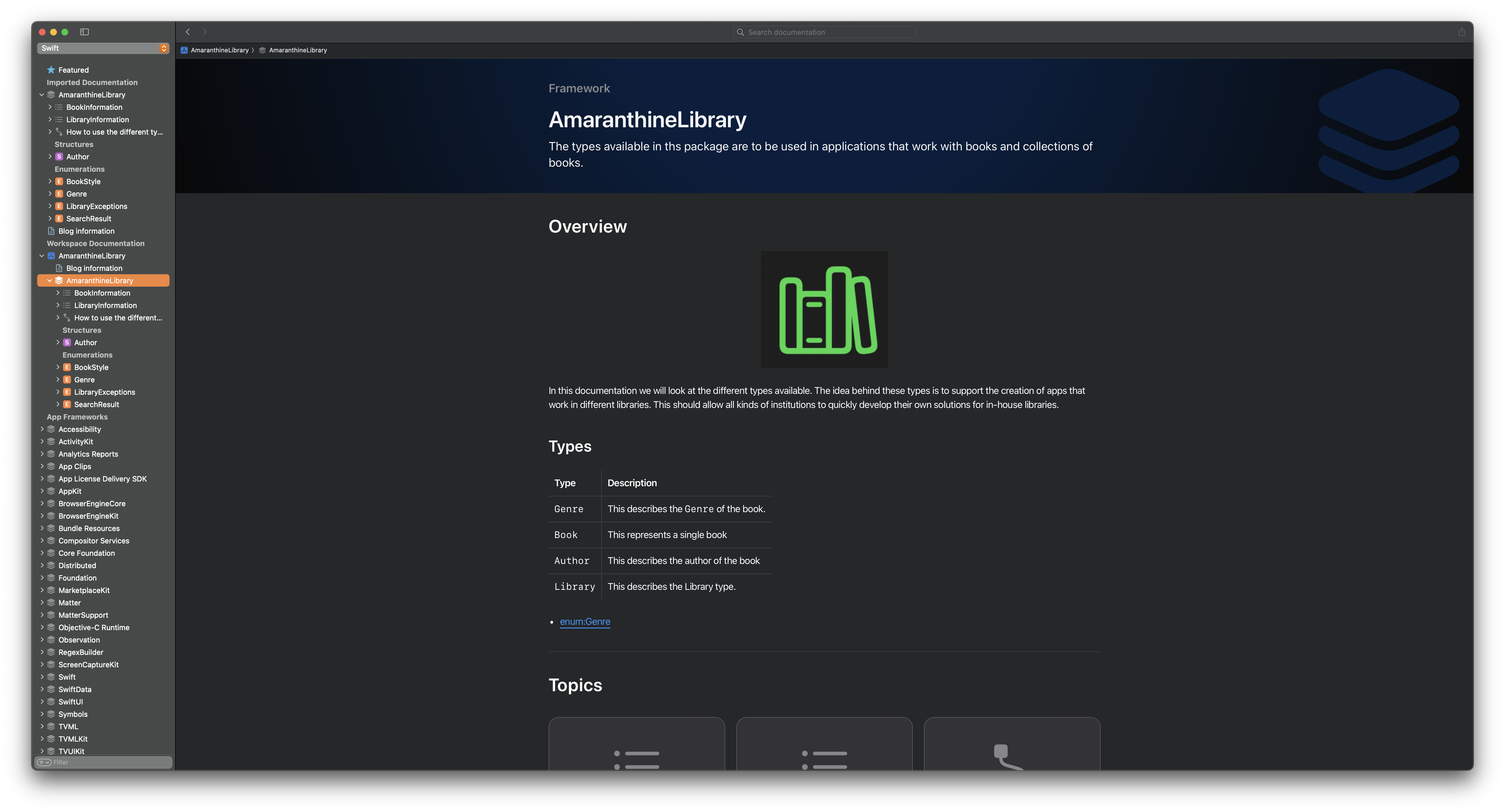Screen dimensions: 1505x812
Task: Open the imported Author structure
Action: pos(78,157)
